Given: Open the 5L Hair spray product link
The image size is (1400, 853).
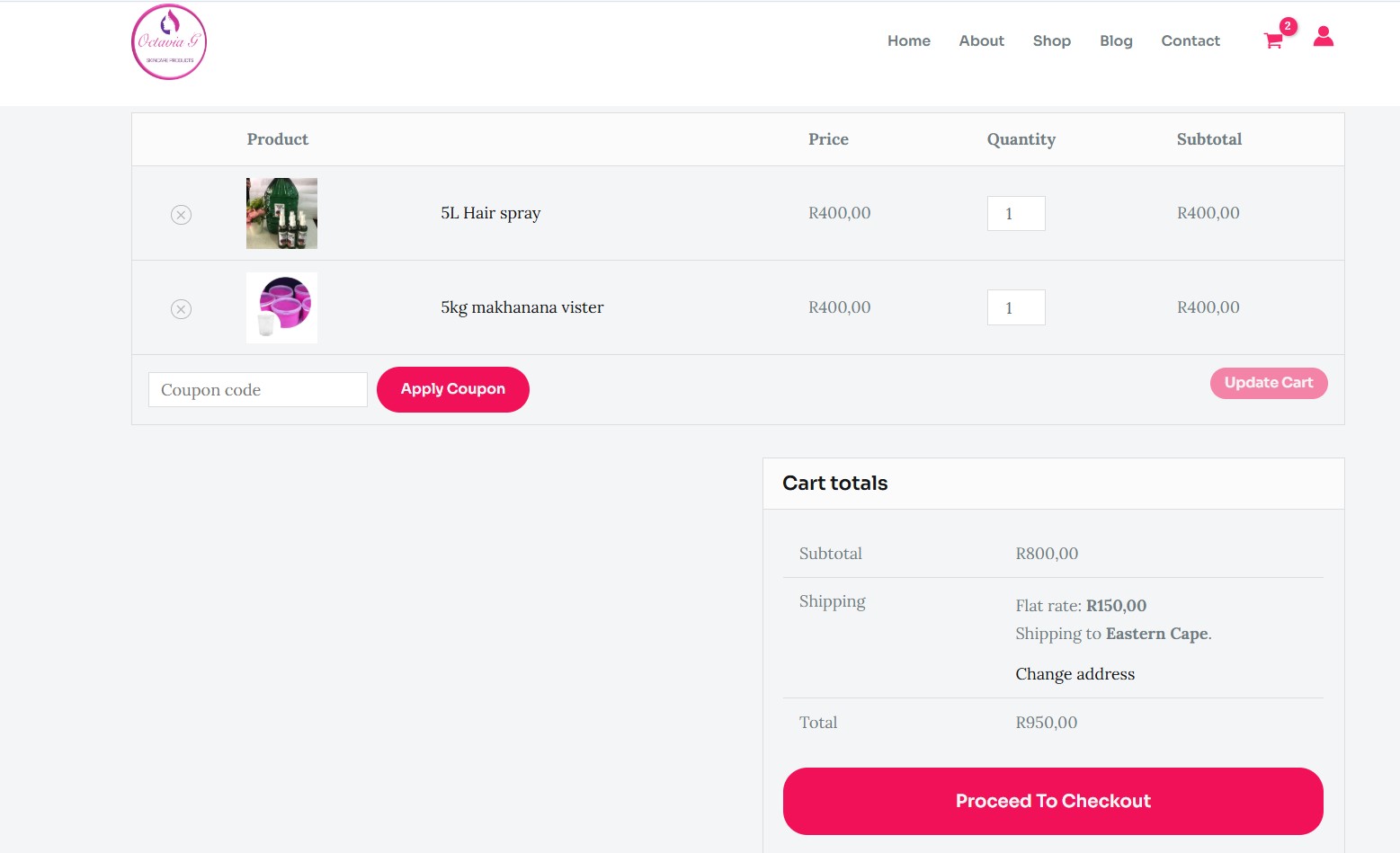Looking at the screenshot, I should 490,213.
